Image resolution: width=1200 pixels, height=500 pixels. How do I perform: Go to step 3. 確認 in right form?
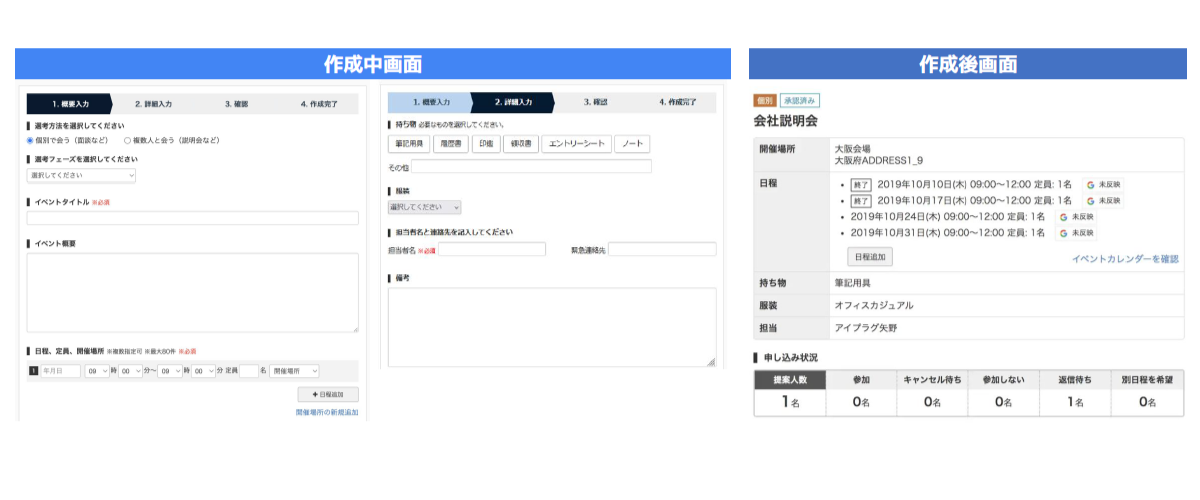[595, 102]
